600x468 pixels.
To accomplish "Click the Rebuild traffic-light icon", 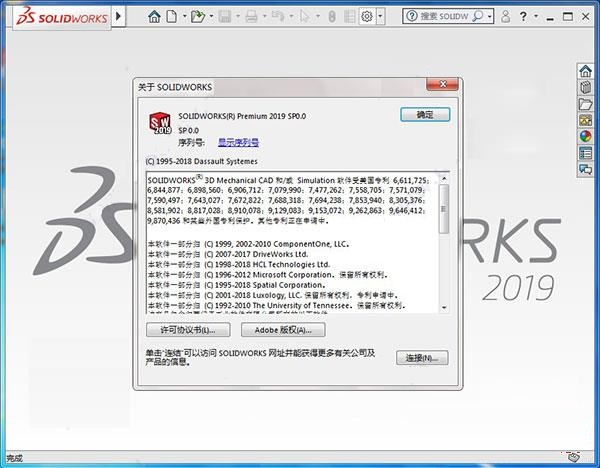I will tap(332, 16).
